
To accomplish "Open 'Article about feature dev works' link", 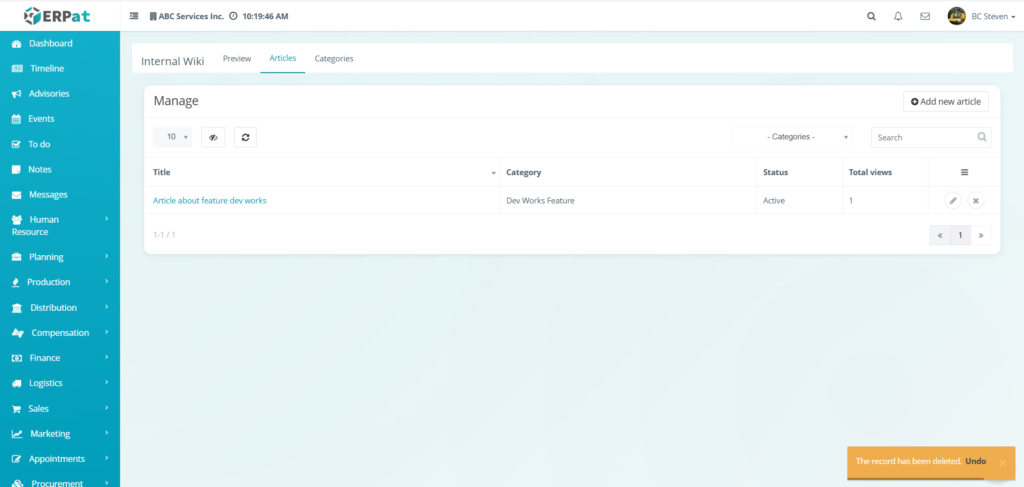I will point(210,200).
